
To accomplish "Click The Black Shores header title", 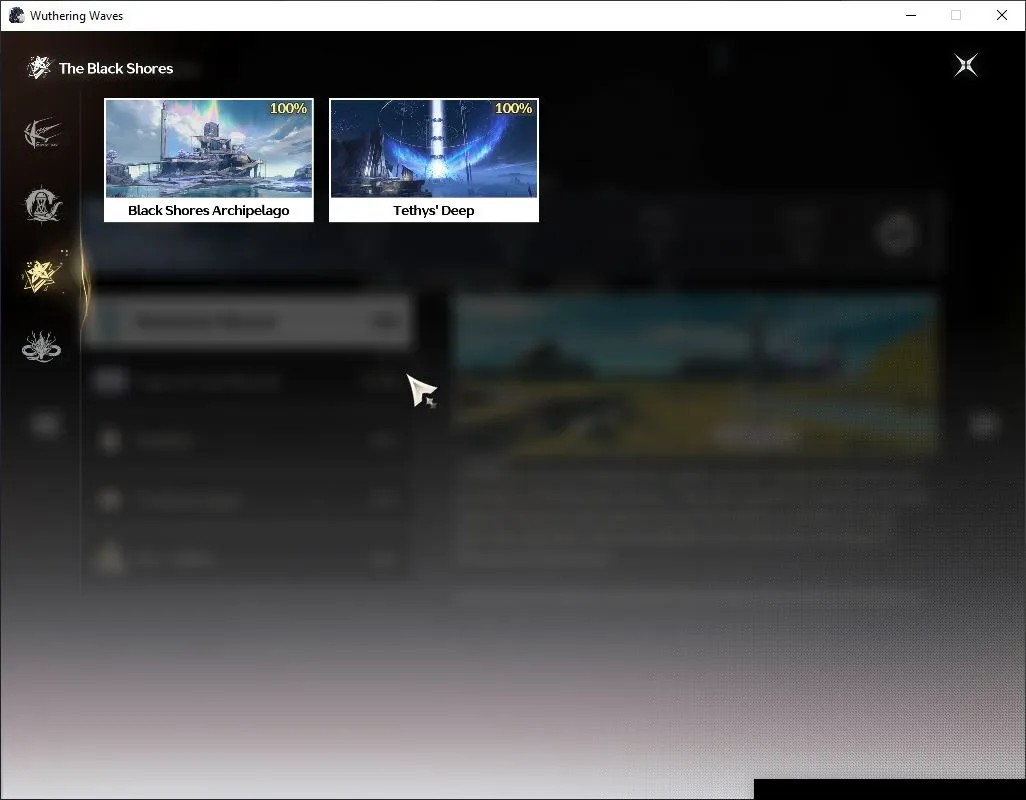I will tap(116, 69).
